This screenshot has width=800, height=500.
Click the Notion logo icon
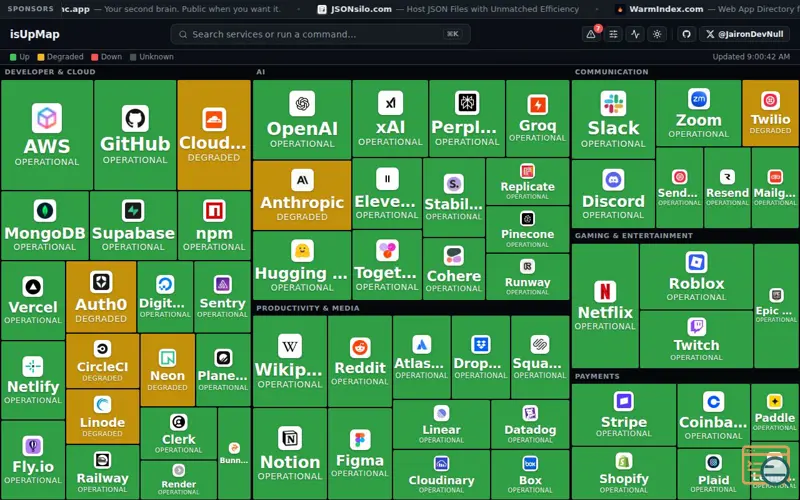(290, 438)
